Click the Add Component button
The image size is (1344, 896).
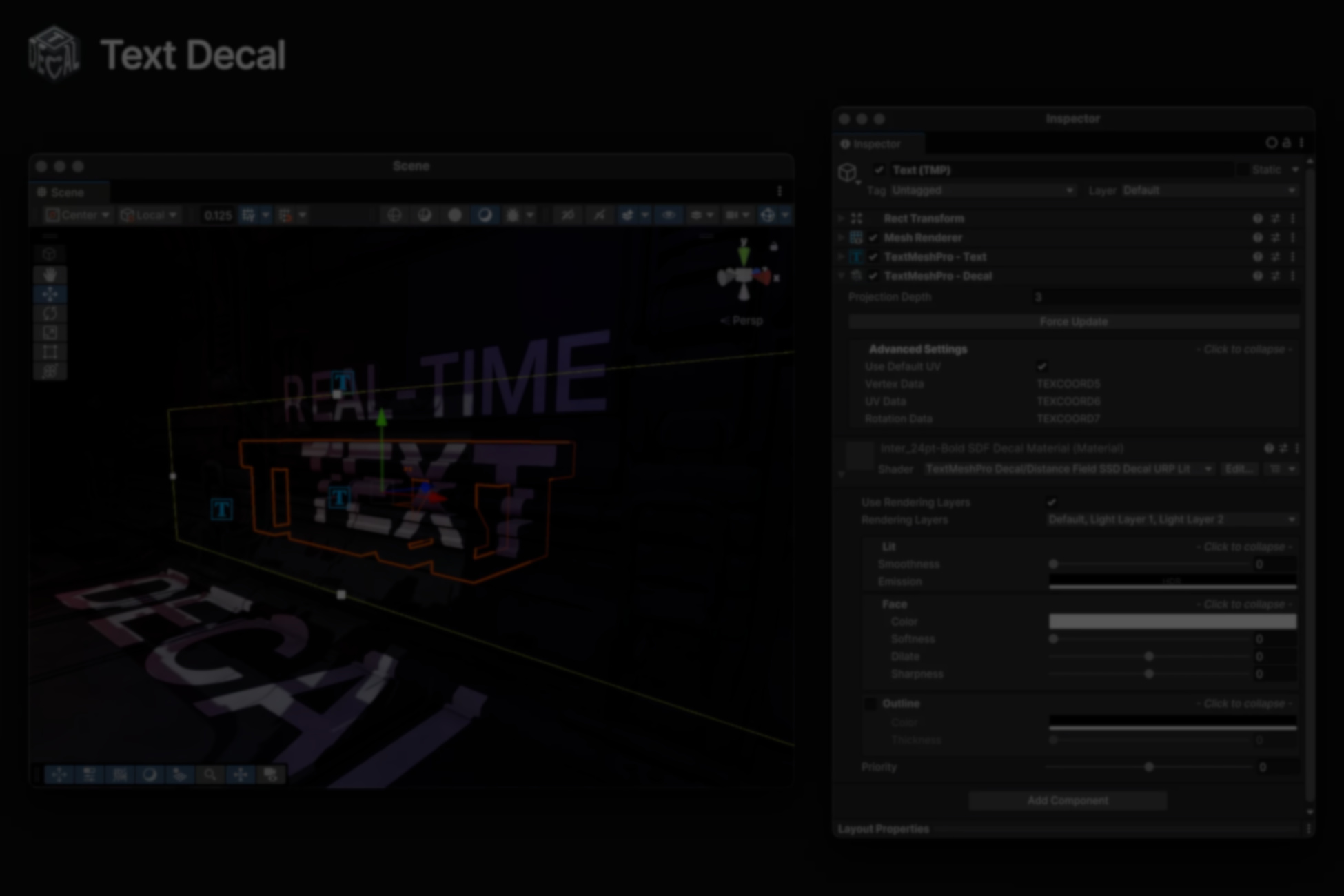1068,800
